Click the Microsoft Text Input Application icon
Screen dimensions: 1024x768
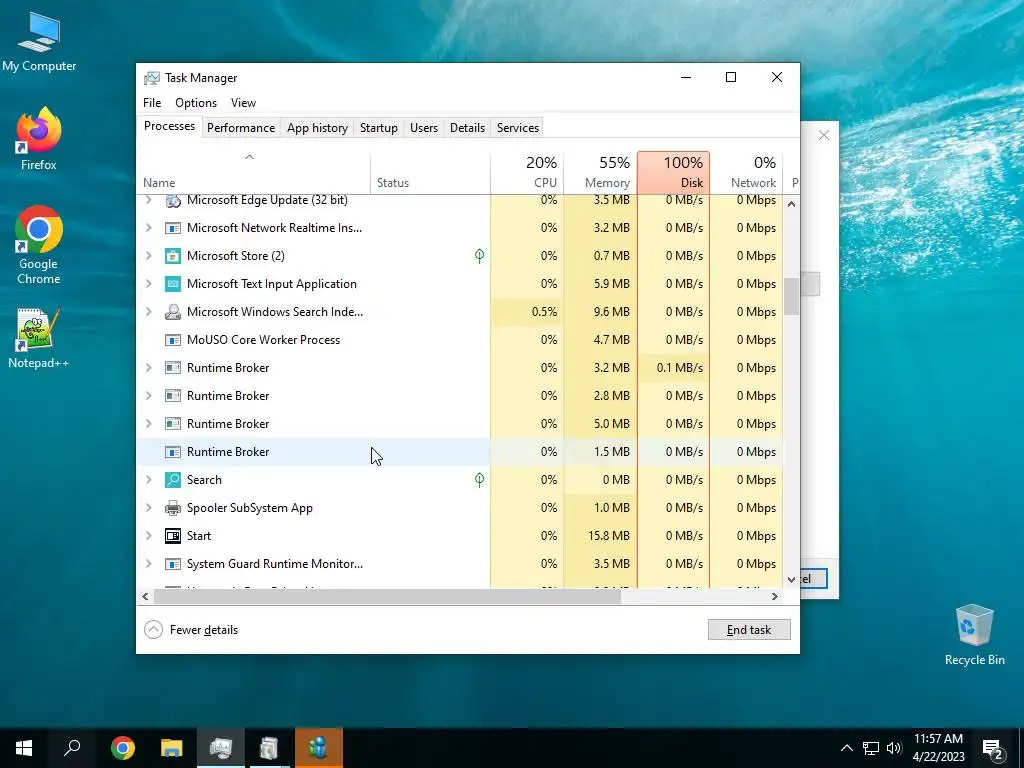point(172,284)
